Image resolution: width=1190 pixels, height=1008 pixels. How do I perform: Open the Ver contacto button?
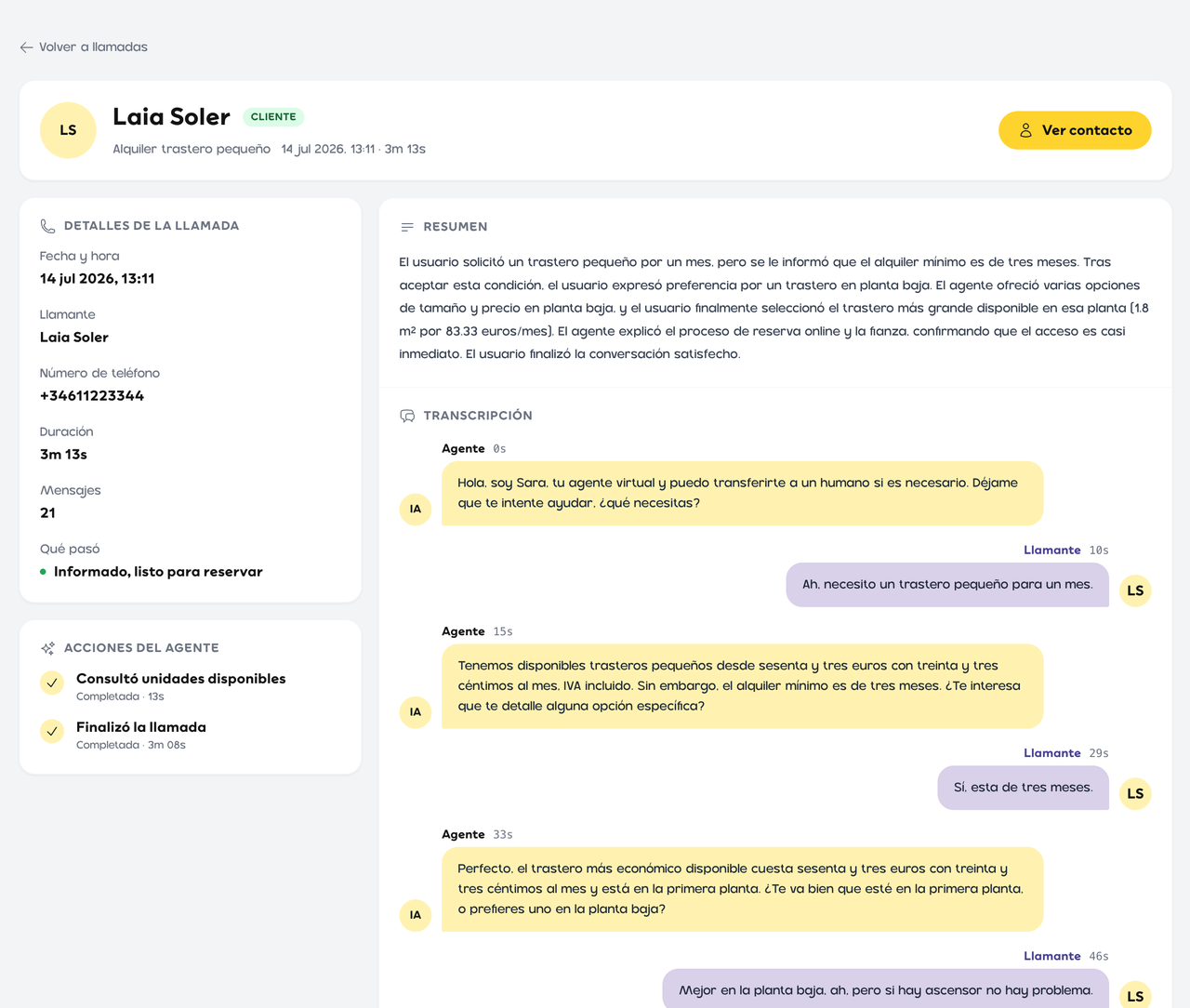1075,130
